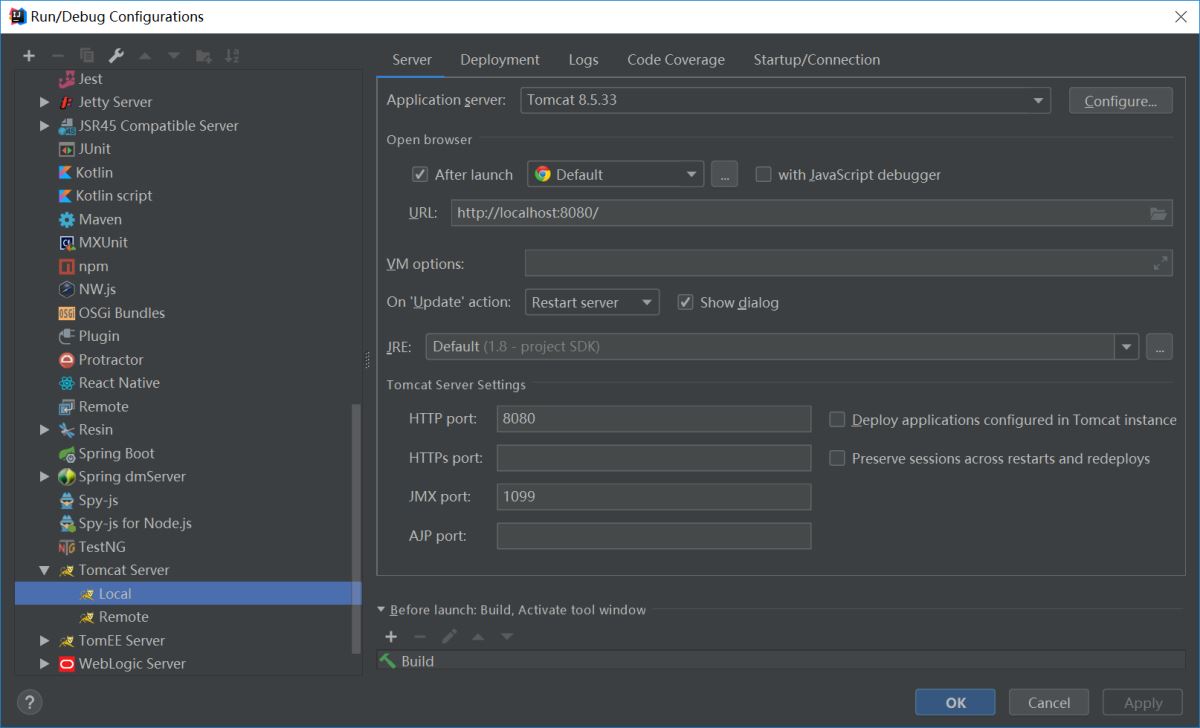The width and height of the screenshot is (1200, 728).
Task: Click the Protractor icon
Action: pyautogui.click(x=67, y=360)
